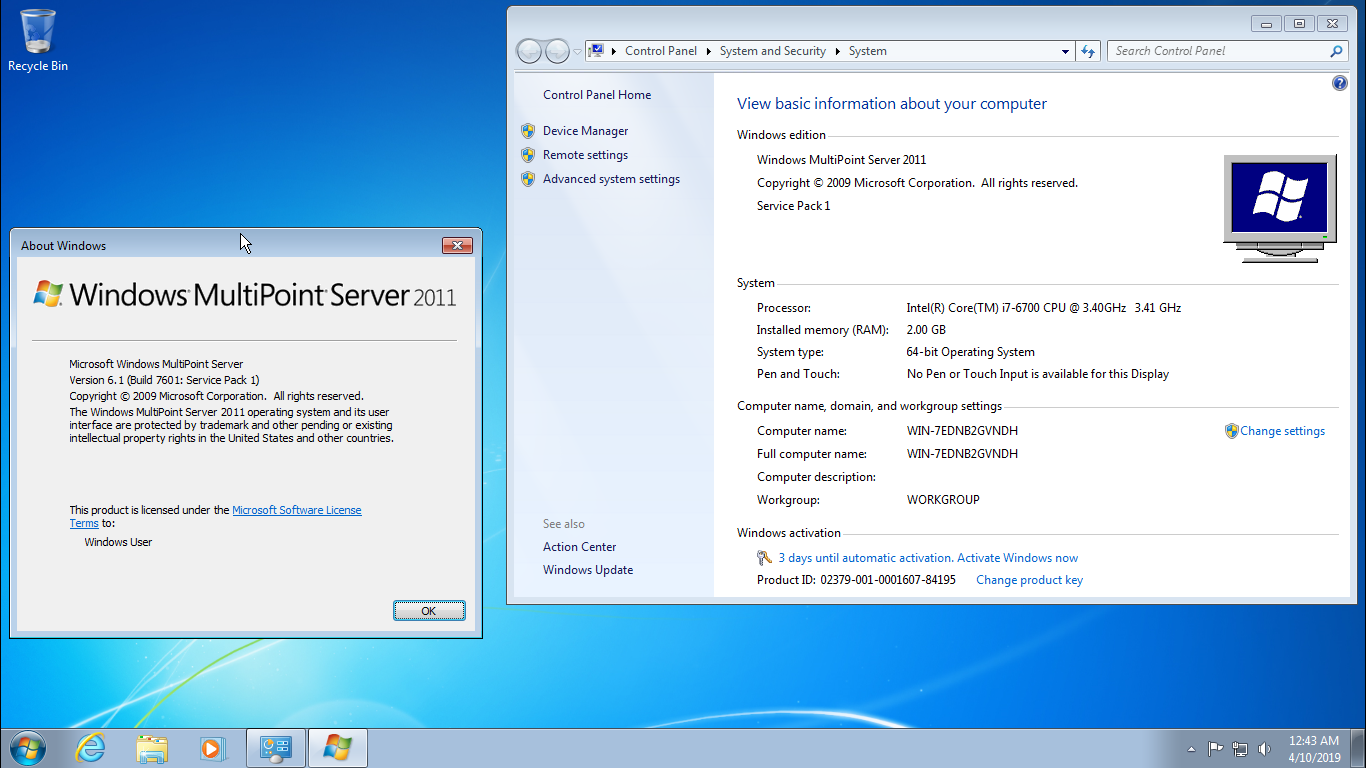This screenshot has width=1366, height=768.
Task: Open Device Manager link
Action: point(586,131)
